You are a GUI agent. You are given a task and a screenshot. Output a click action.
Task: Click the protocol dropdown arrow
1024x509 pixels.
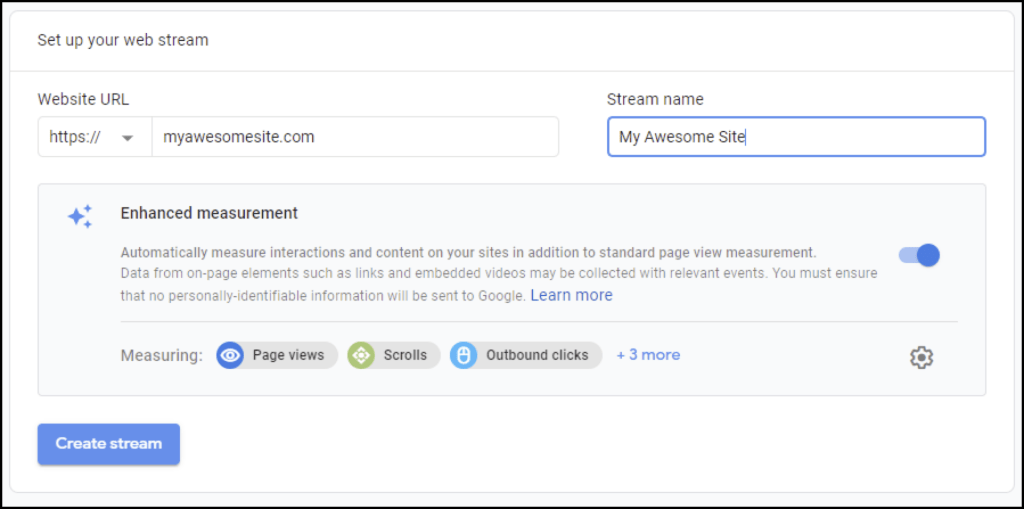pyautogui.click(x=127, y=138)
